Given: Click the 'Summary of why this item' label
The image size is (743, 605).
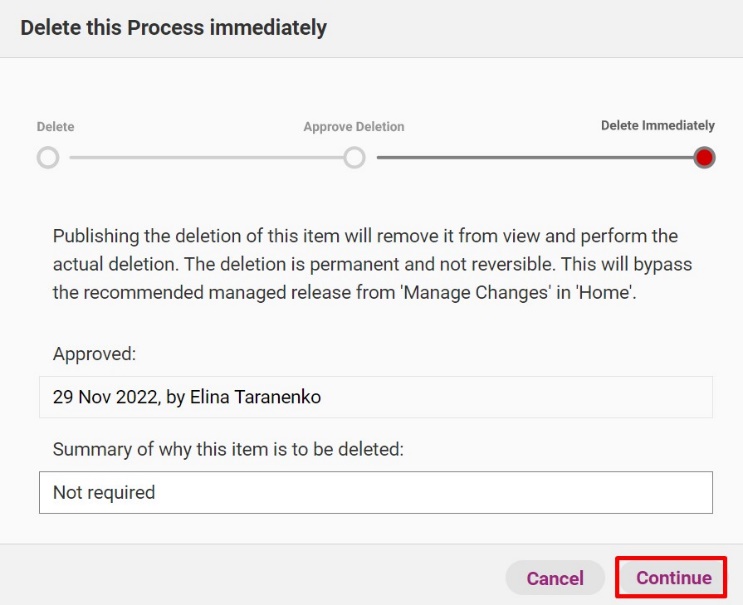Looking at the screenshot, I should pyautogui.click(x=228, y=449).
